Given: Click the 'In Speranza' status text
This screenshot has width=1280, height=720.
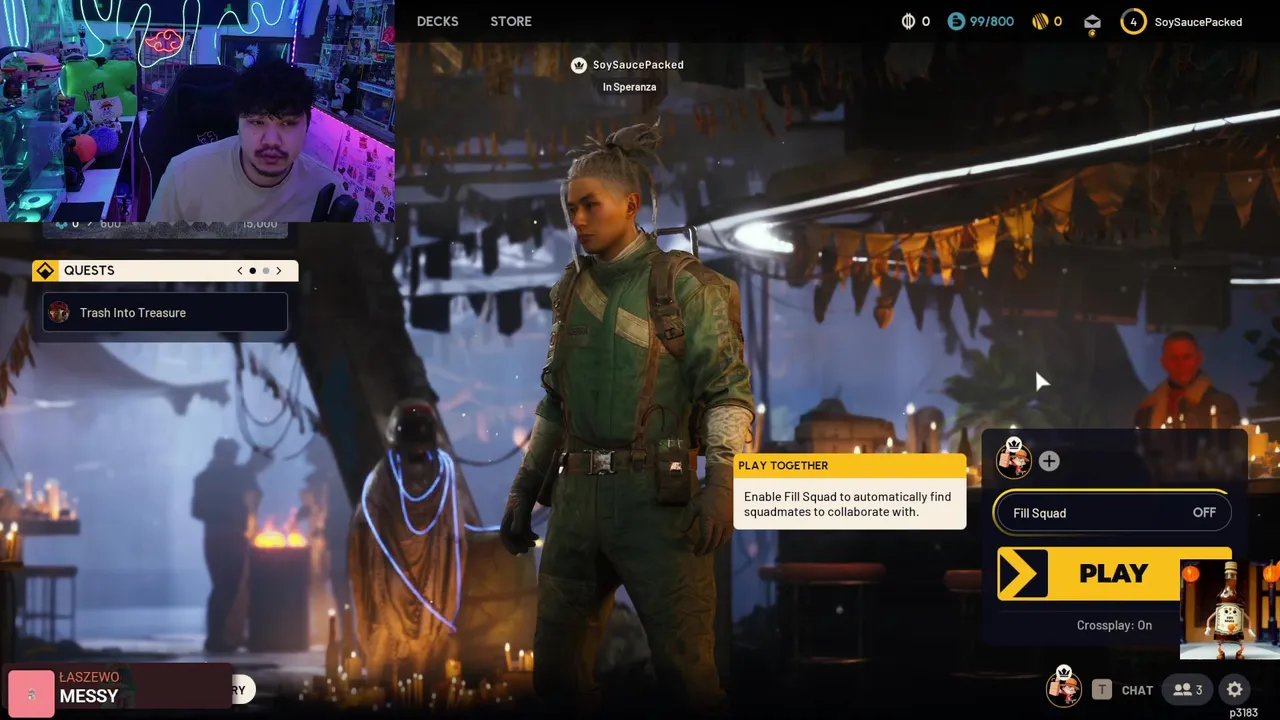Looking at the screenshot, I should coord(629,87).
